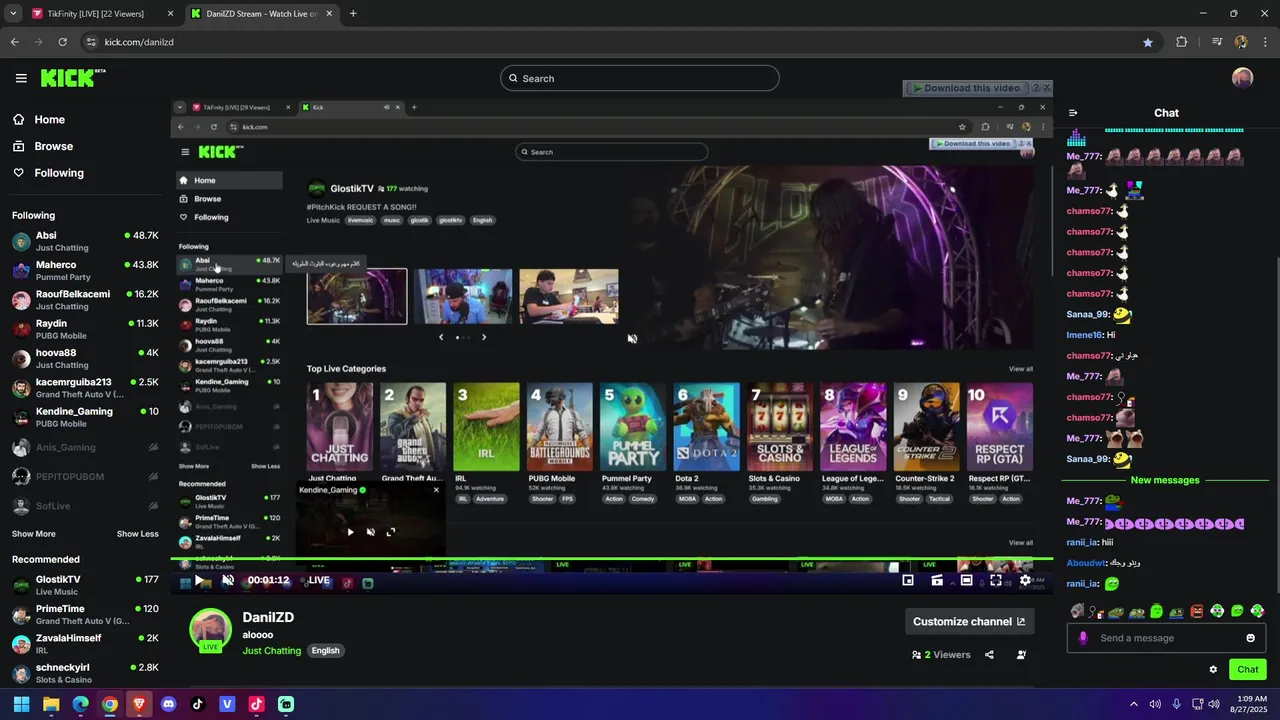Open network icon in system tray
1280x720 pixels.
coord(1198,704)
